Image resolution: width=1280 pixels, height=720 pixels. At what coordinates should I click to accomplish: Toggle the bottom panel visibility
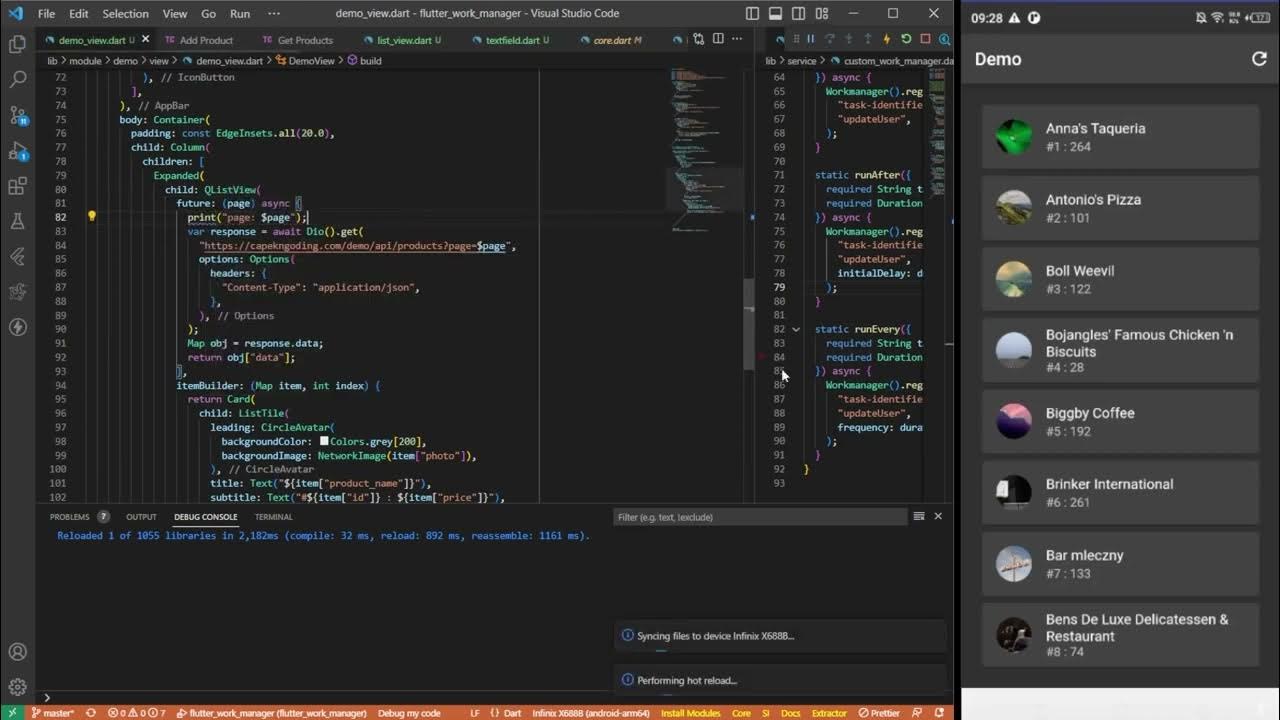775,13
